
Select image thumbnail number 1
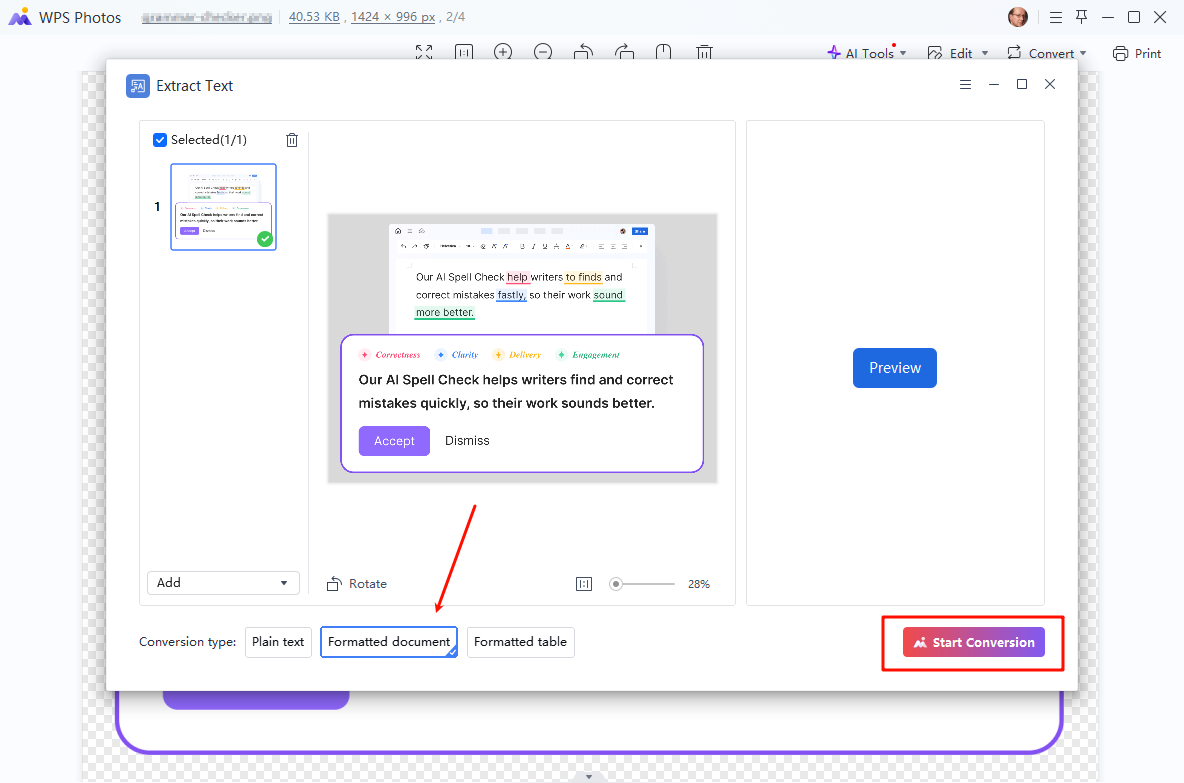224,207
